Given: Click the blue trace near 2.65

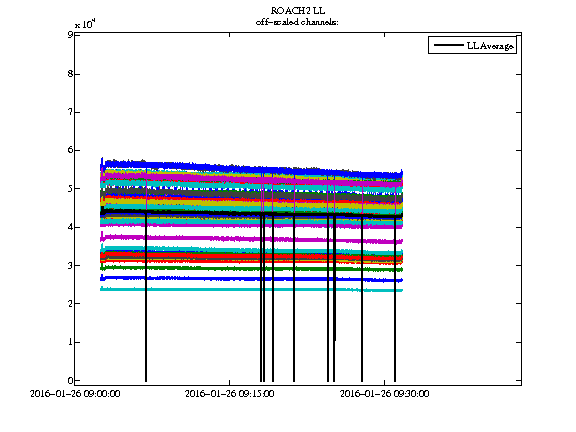Looking at the screenshot, I should click(x=252, y=279).
